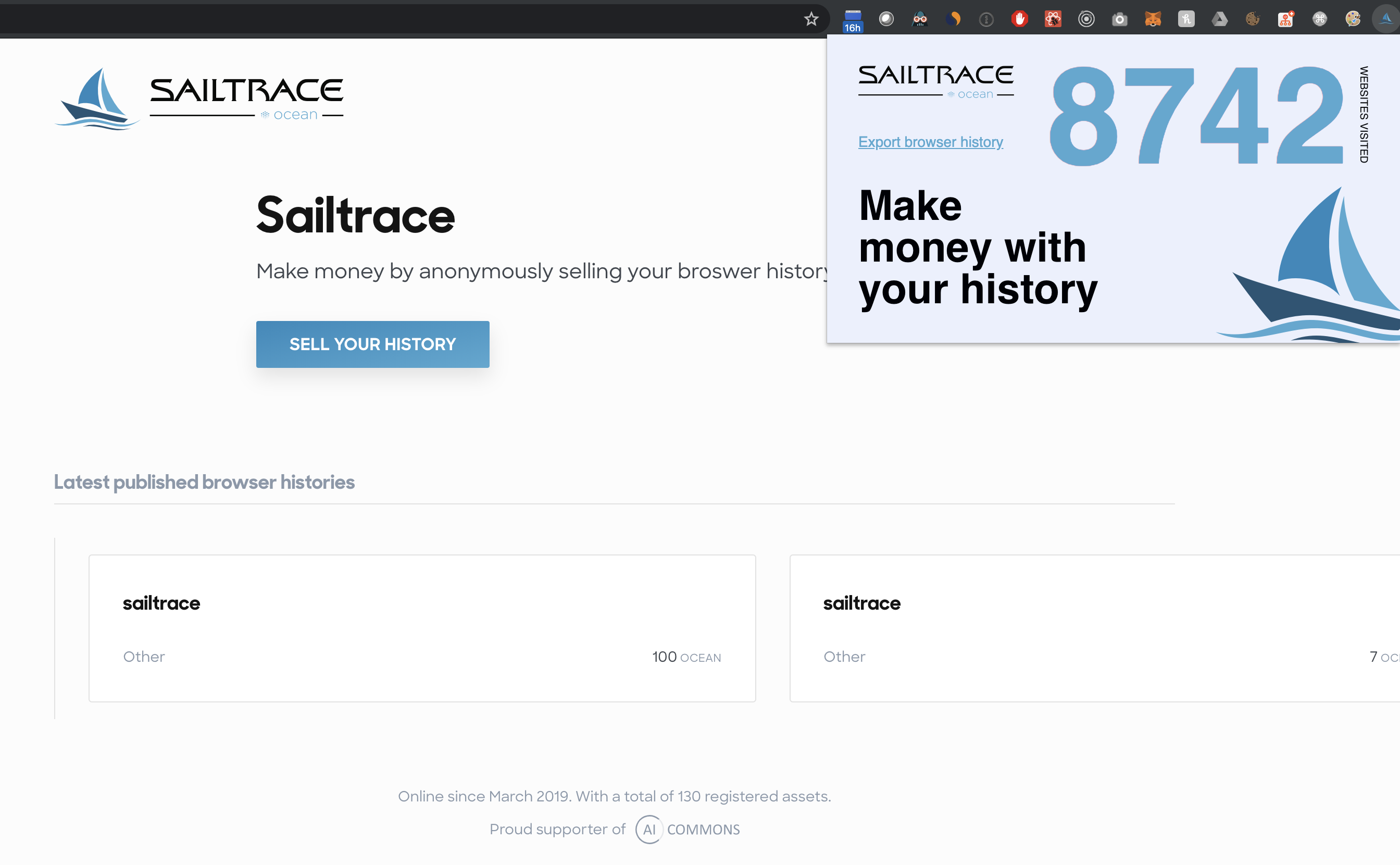Toggle the Sailtrace sailboat extension popup
Screen dimensions: 1400x865
coord(1386,19)
